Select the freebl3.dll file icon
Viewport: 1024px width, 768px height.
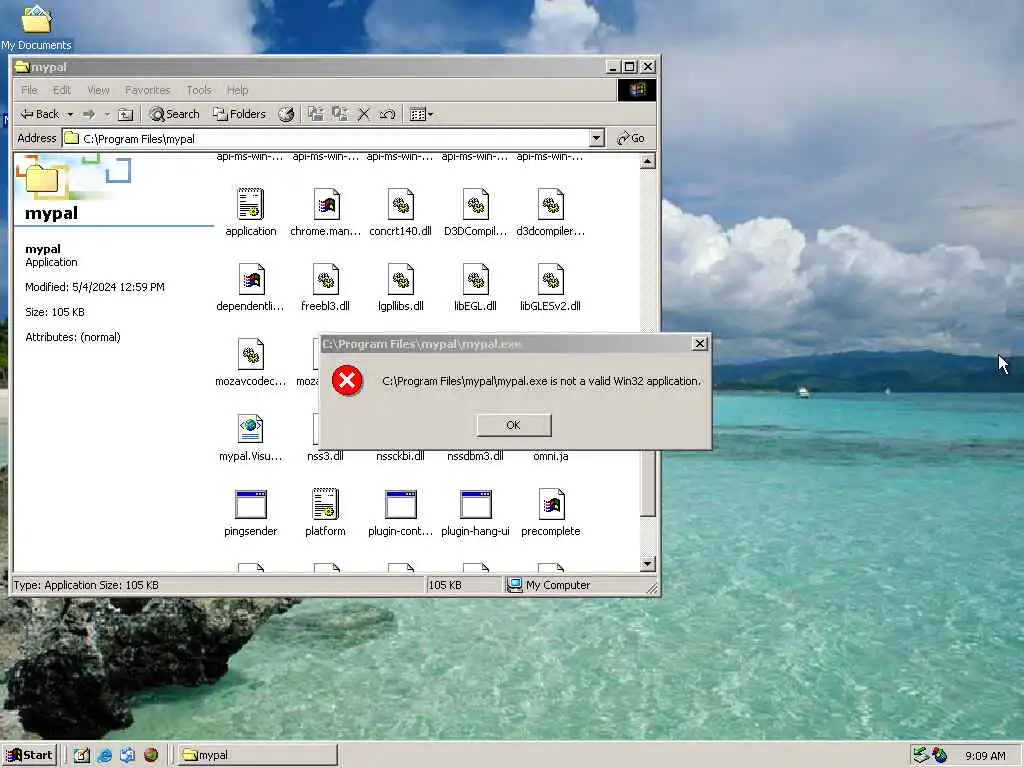click(x=326, y=280)
